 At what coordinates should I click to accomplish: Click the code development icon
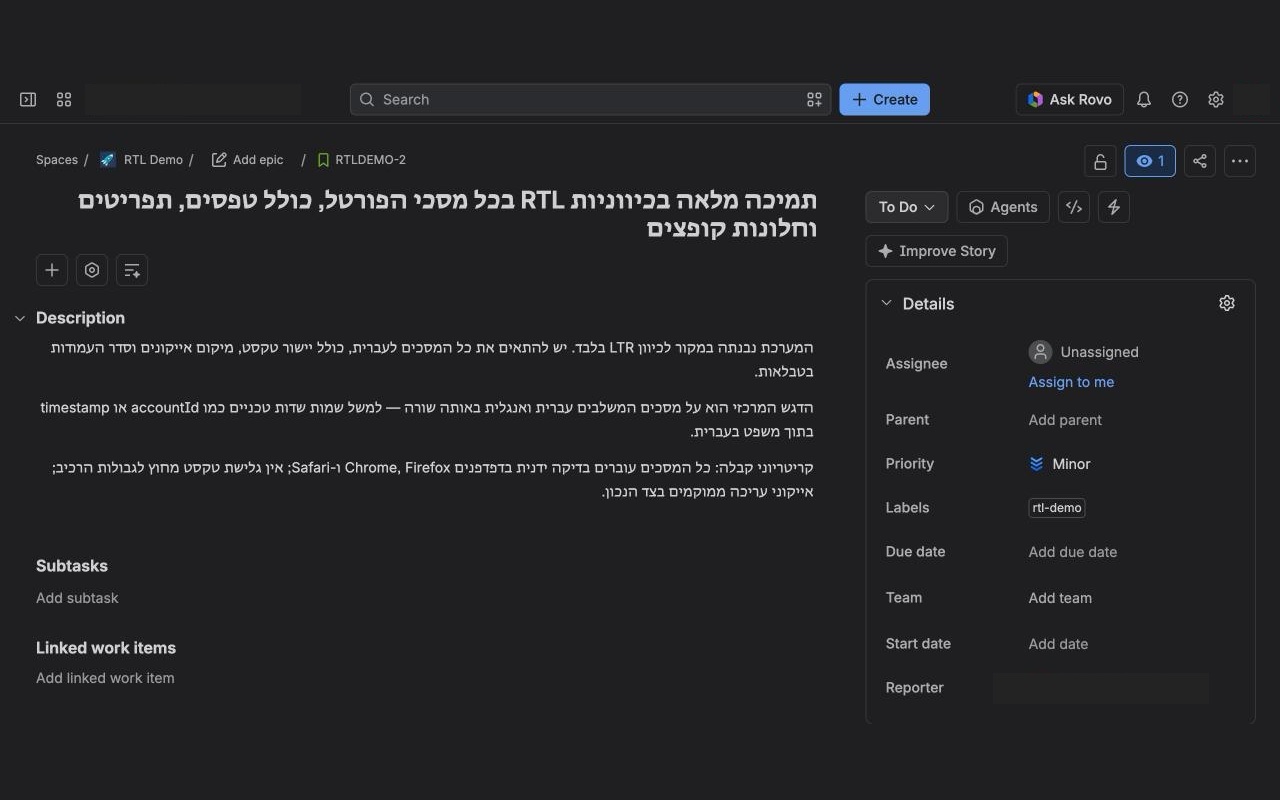1074,207
